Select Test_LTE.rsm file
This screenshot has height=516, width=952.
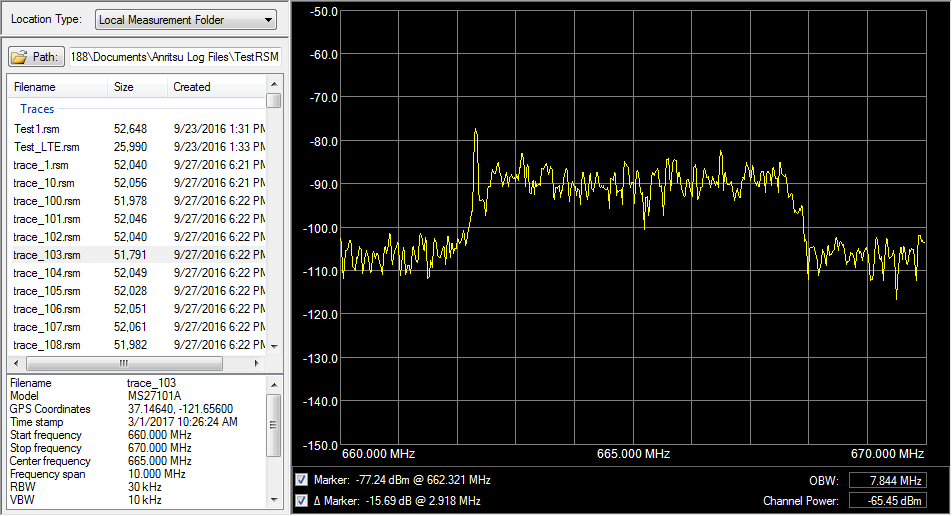(x=47, y=147)
